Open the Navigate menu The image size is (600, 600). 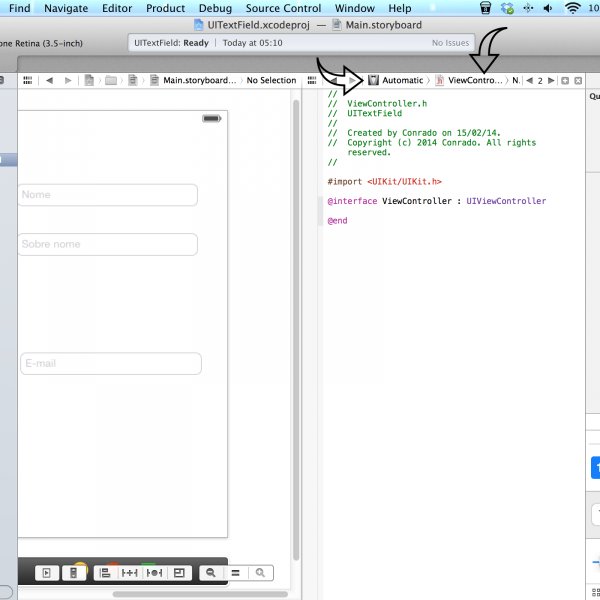pos(66,8)
